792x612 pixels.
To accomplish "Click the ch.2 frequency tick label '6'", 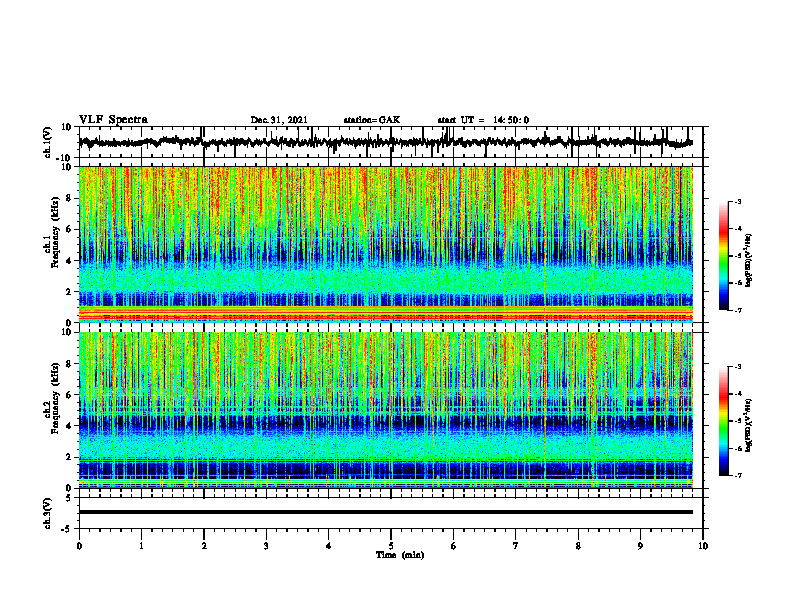I will coord(69,394).
